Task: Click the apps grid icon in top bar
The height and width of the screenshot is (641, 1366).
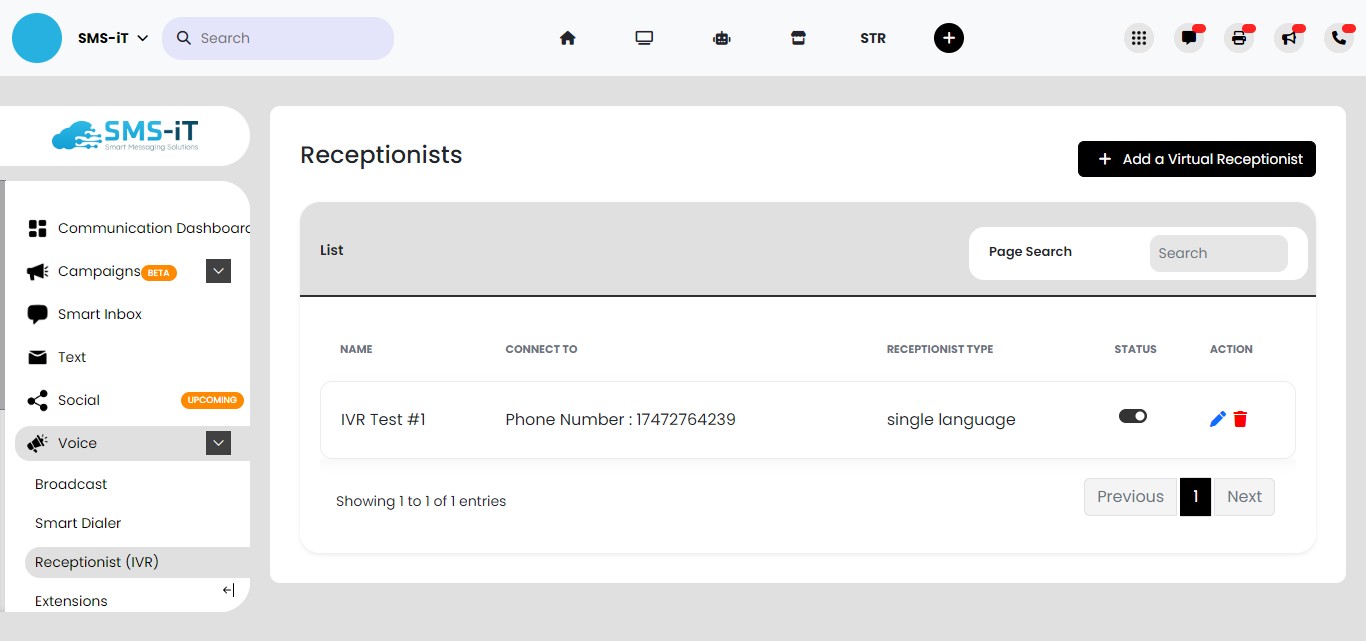Action: click(1139, 37)
